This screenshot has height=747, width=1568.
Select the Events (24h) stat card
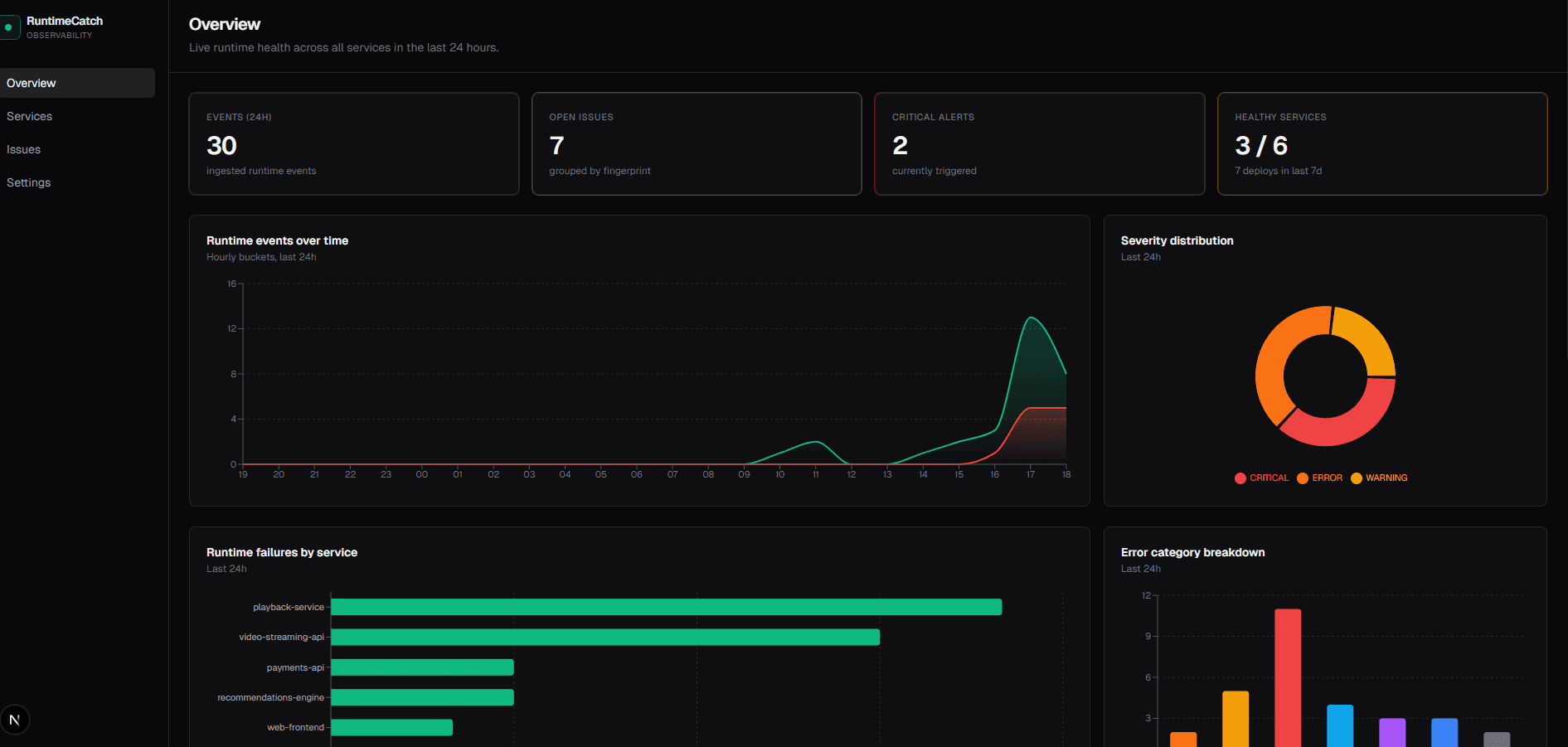pyautogui.click(x=354, y=143)
